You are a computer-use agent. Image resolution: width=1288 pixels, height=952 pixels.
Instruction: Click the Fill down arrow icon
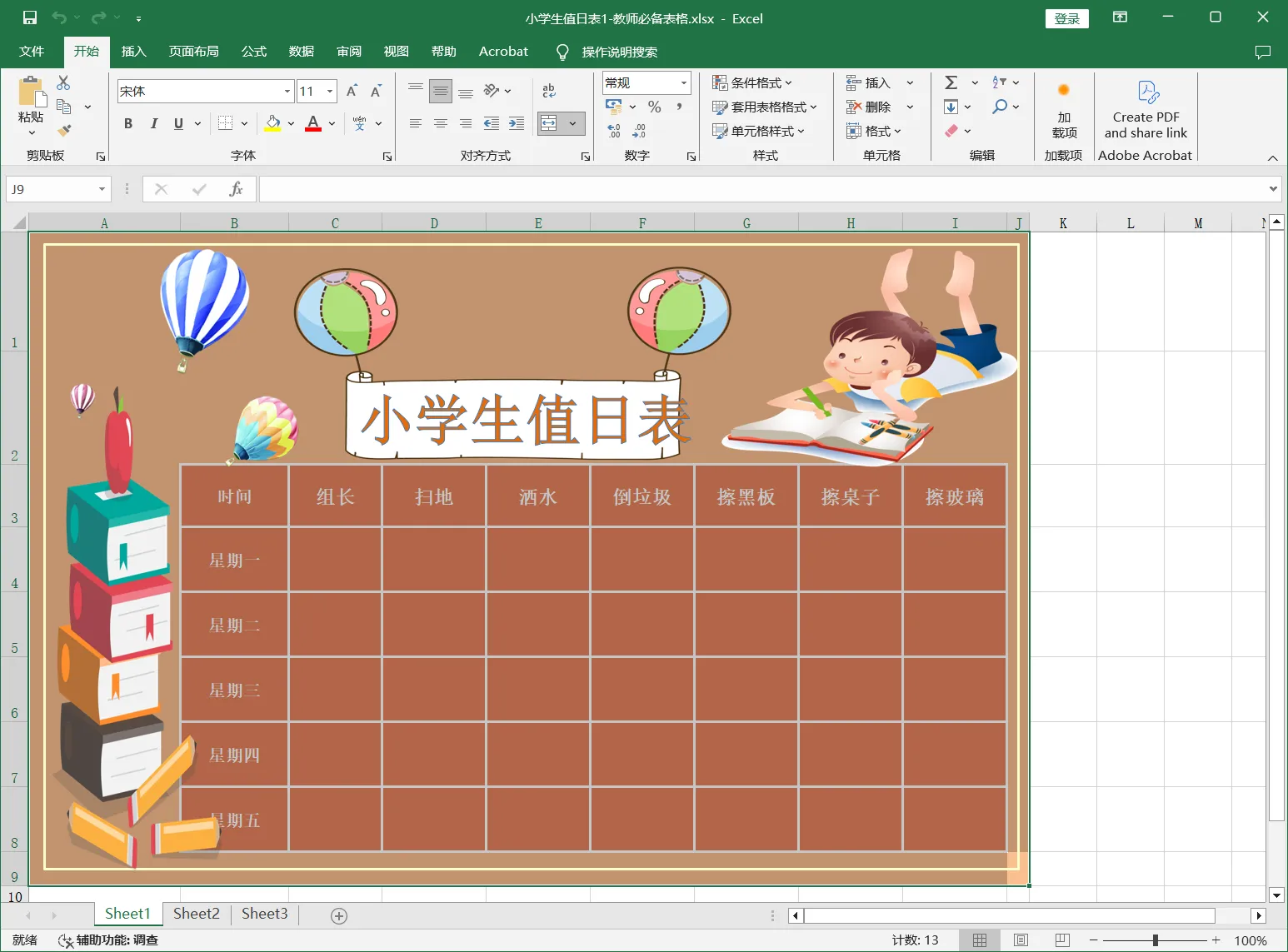point(951,107)
